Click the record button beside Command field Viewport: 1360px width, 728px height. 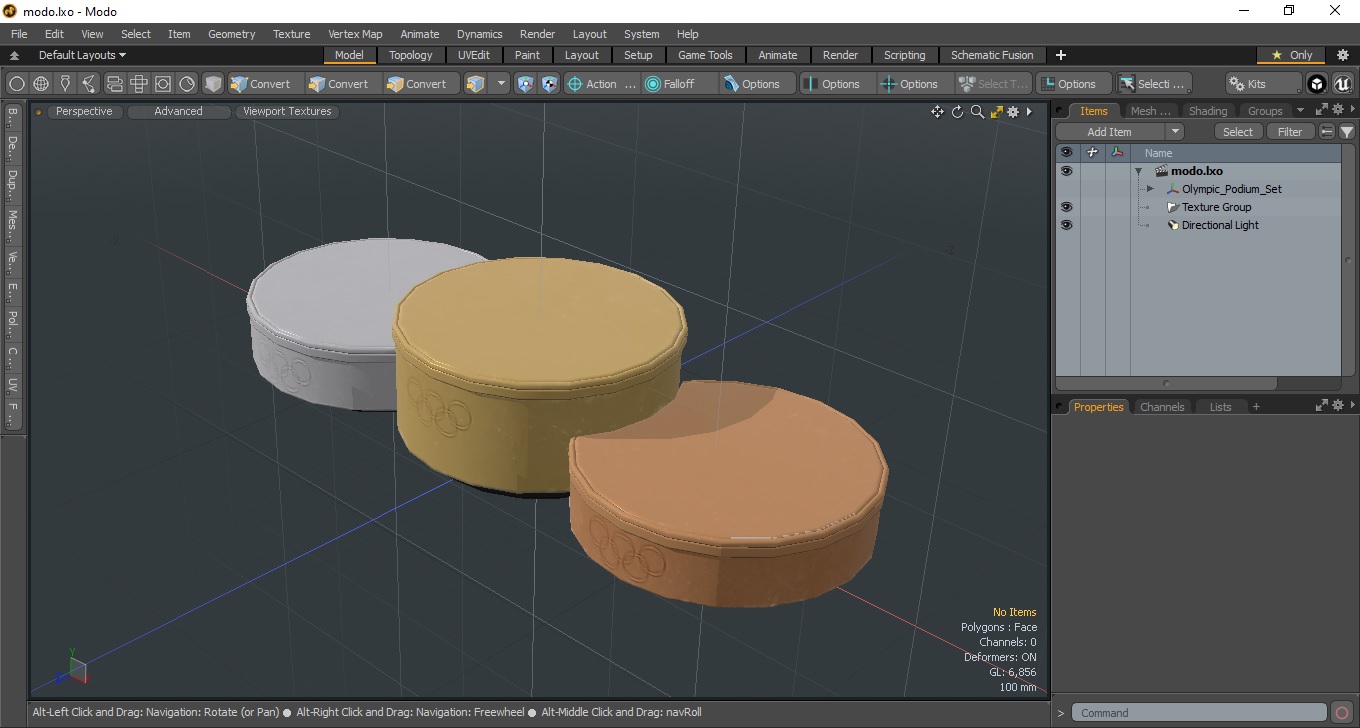coord(1342,713)
